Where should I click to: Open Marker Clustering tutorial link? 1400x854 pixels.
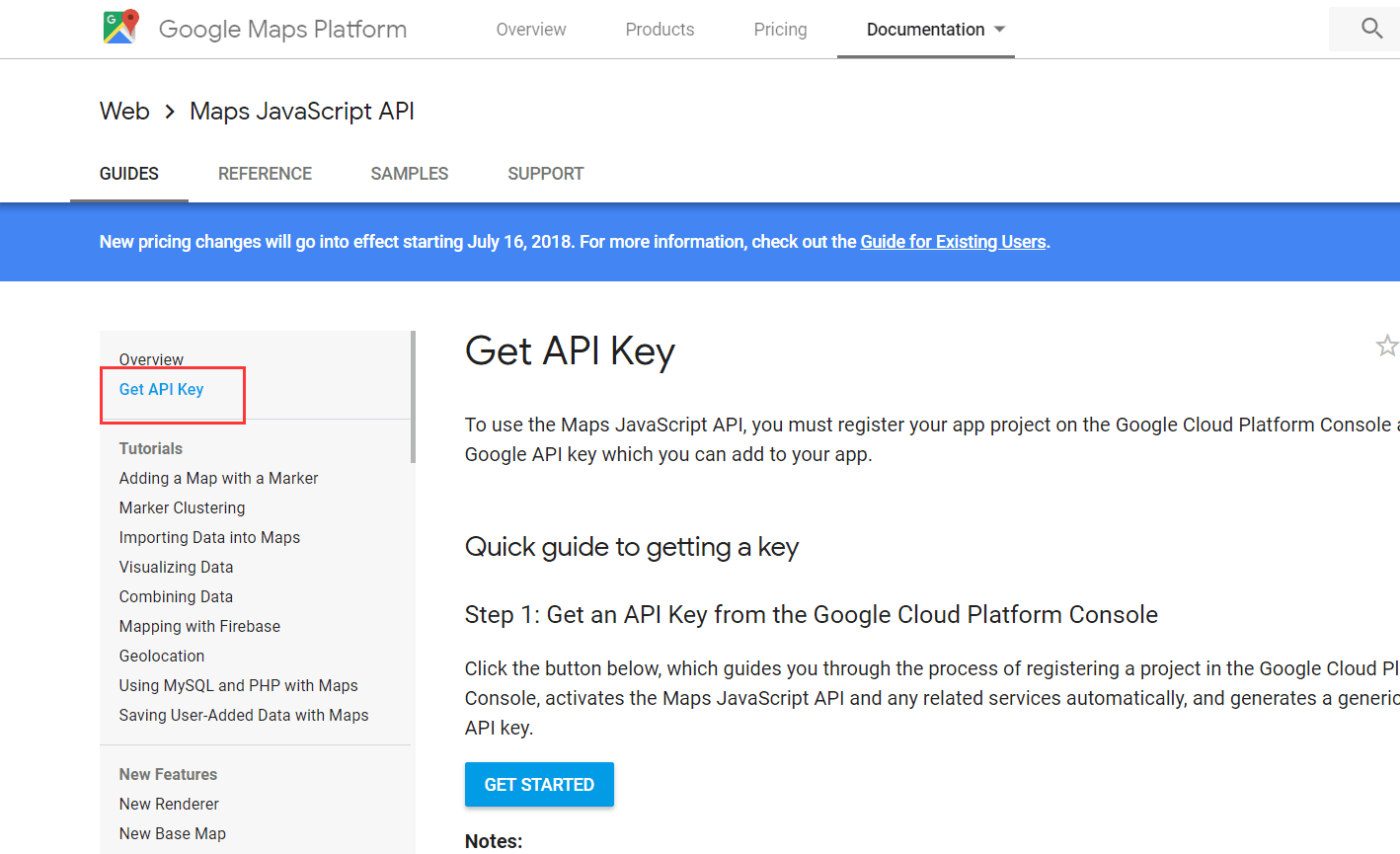pos(182,507)
